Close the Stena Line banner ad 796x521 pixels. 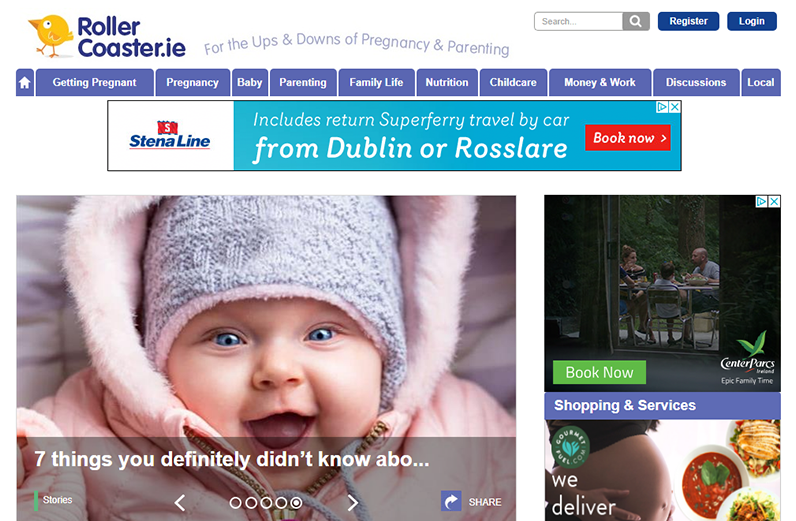pyautogui.click(x=675, y=107)
